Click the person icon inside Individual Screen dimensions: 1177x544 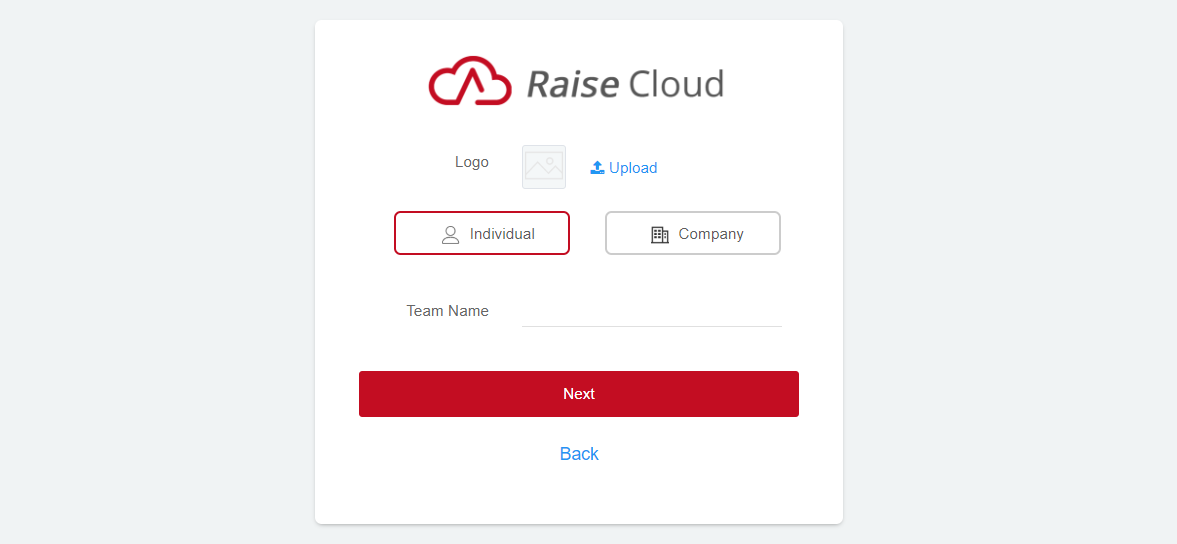pos(450,234)
